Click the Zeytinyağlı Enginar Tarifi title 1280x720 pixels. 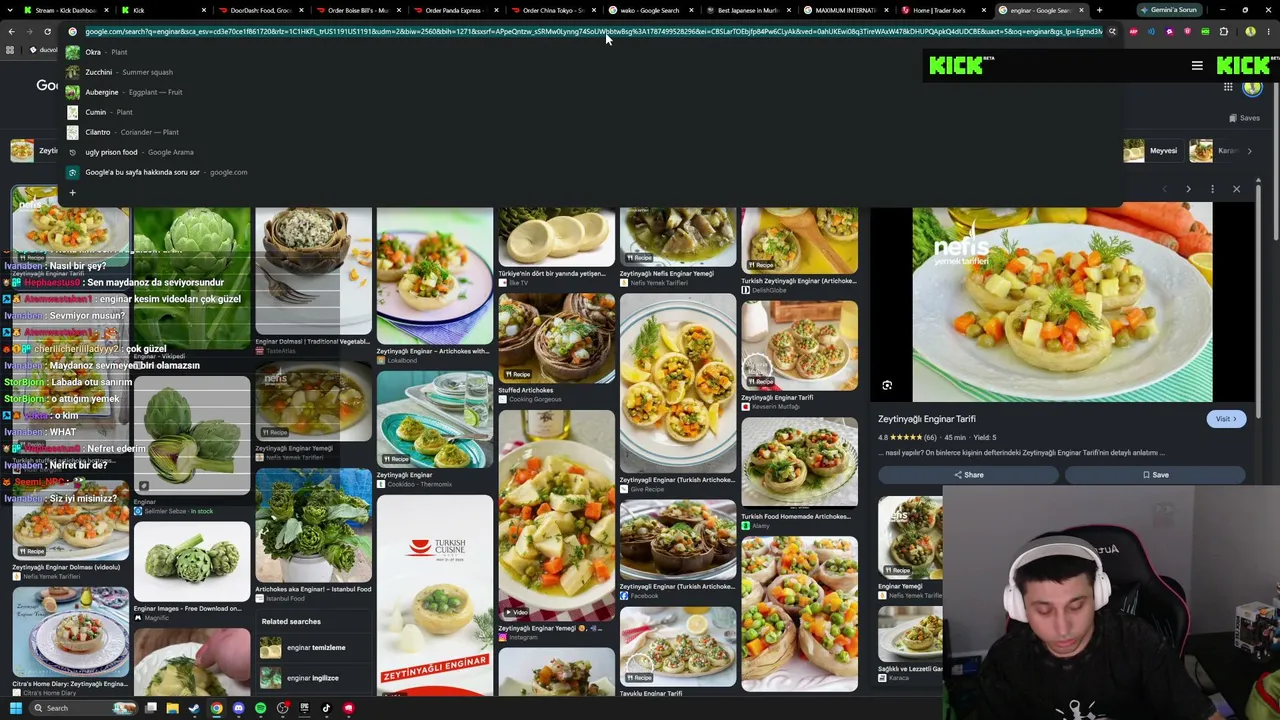coord(927,419)
